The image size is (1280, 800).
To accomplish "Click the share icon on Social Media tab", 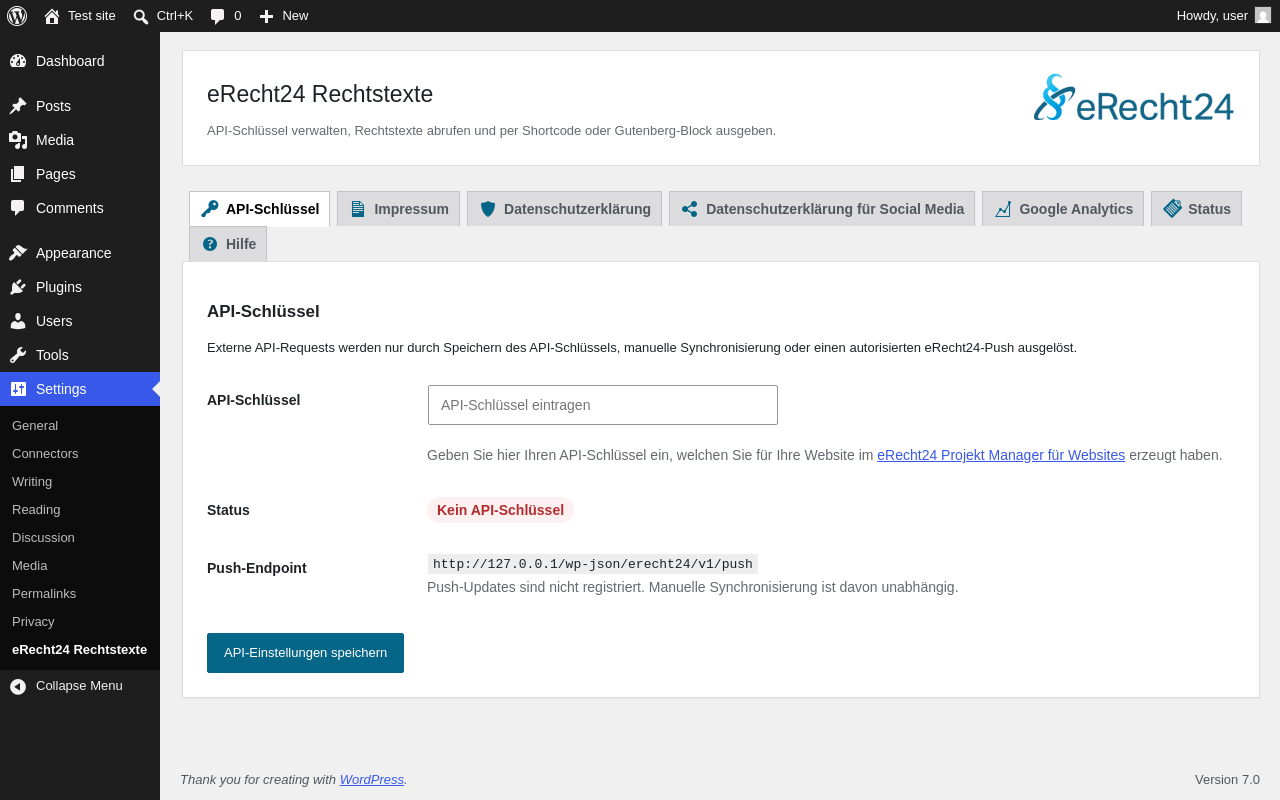I will pyautogui.click(x=689, y=209).
